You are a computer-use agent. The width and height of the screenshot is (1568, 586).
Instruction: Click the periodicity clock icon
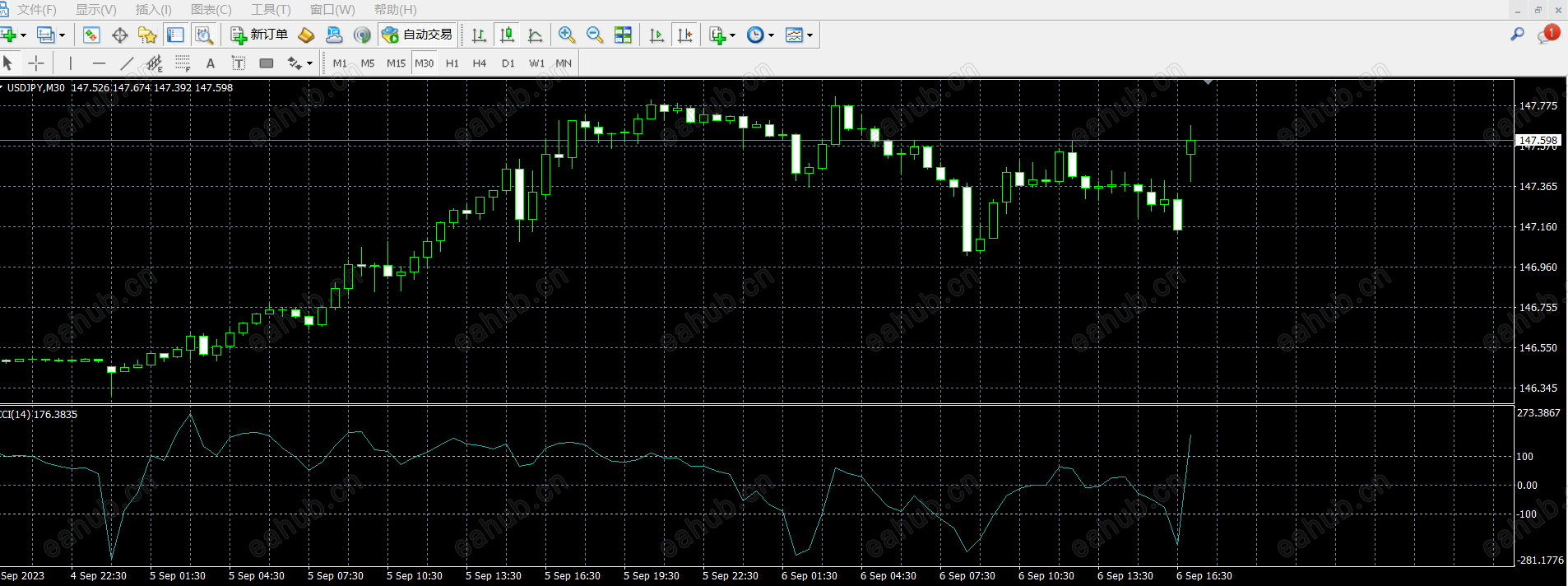pyautogui.click(x=755, y=35)
